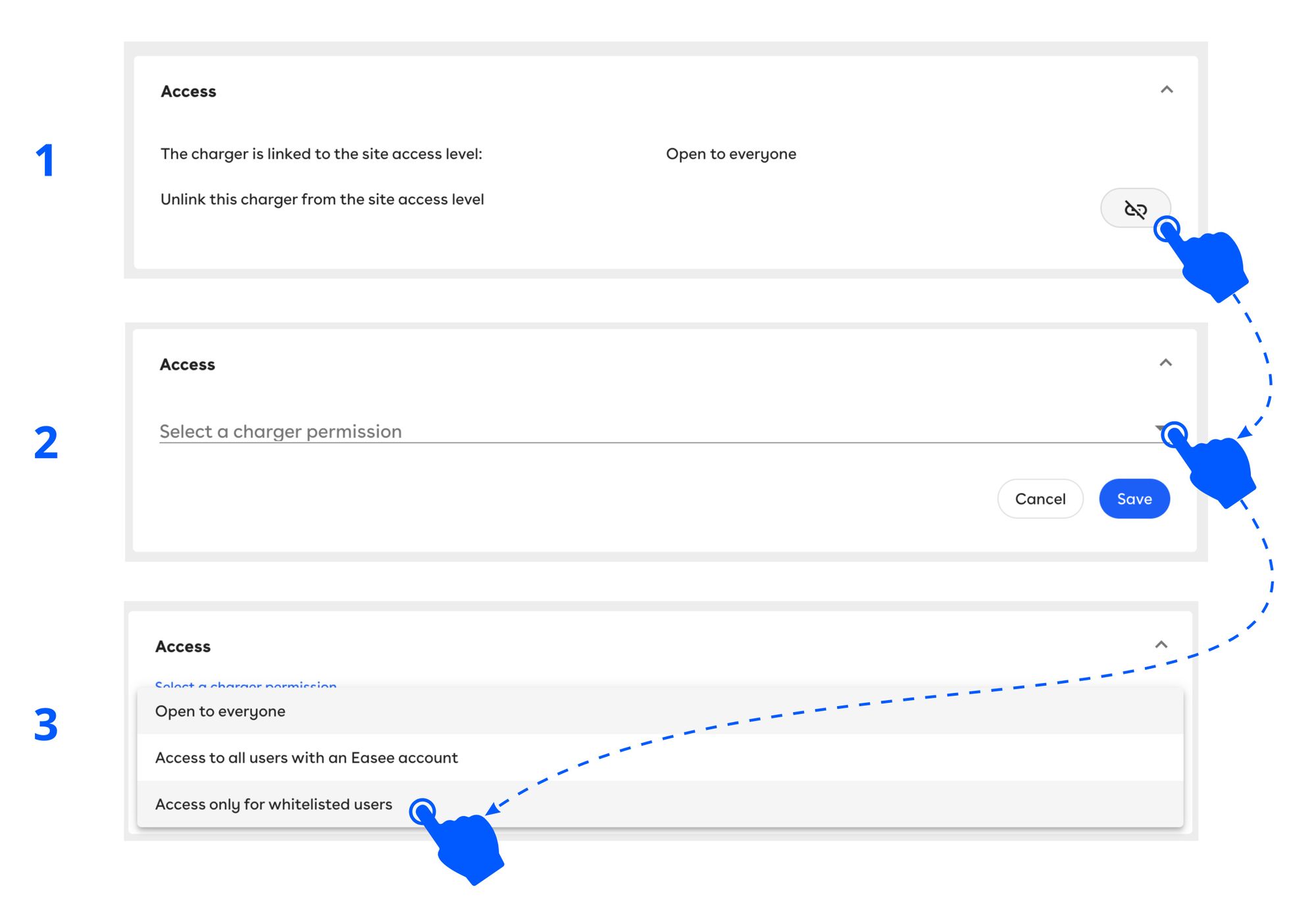Viewport: 1316px width, 918px height.
Task: Click the blue Save button
Action: (x=1134, y=499)
